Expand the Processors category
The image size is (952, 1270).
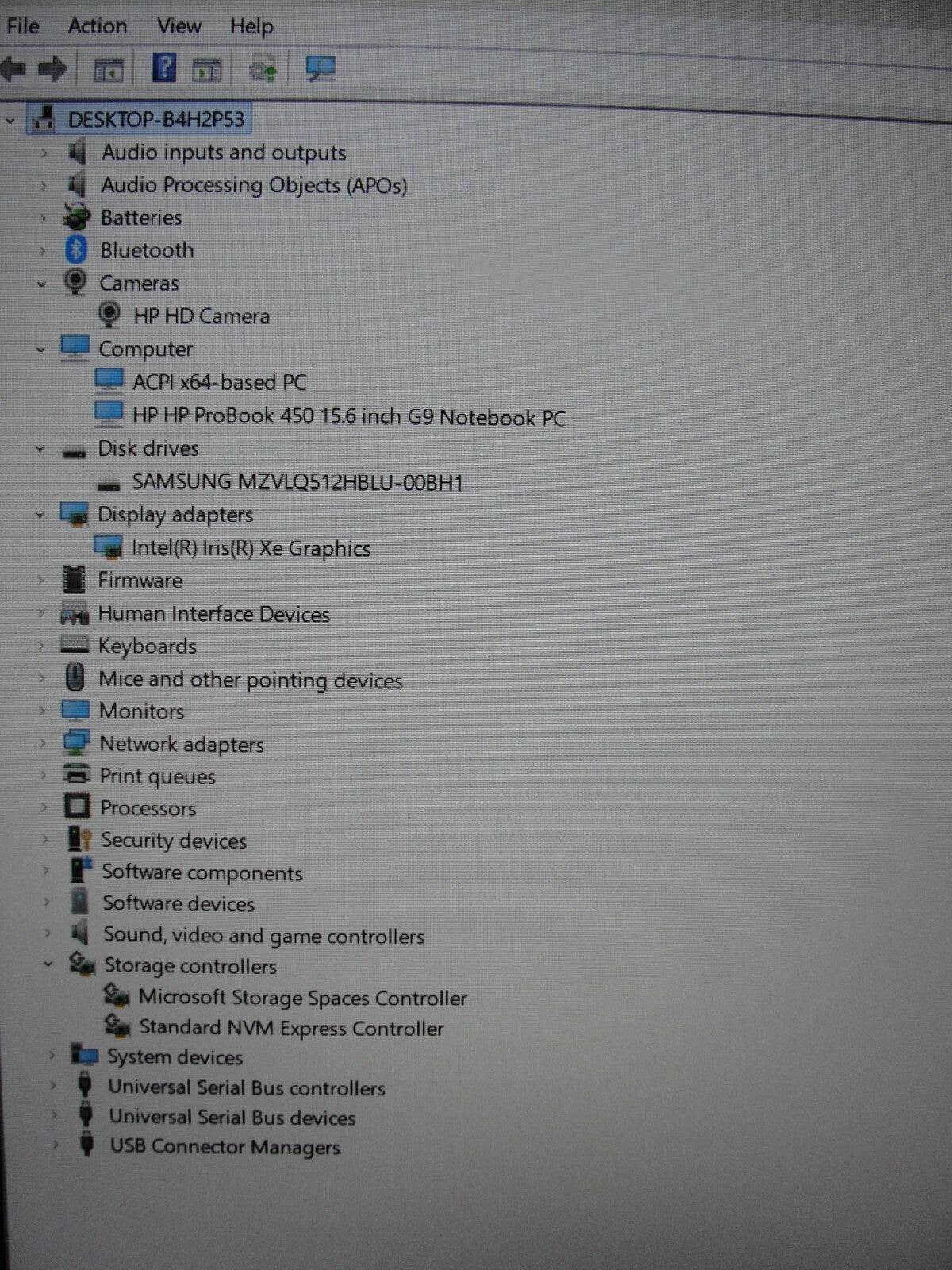pyautogui.click(x=44, y=808)
